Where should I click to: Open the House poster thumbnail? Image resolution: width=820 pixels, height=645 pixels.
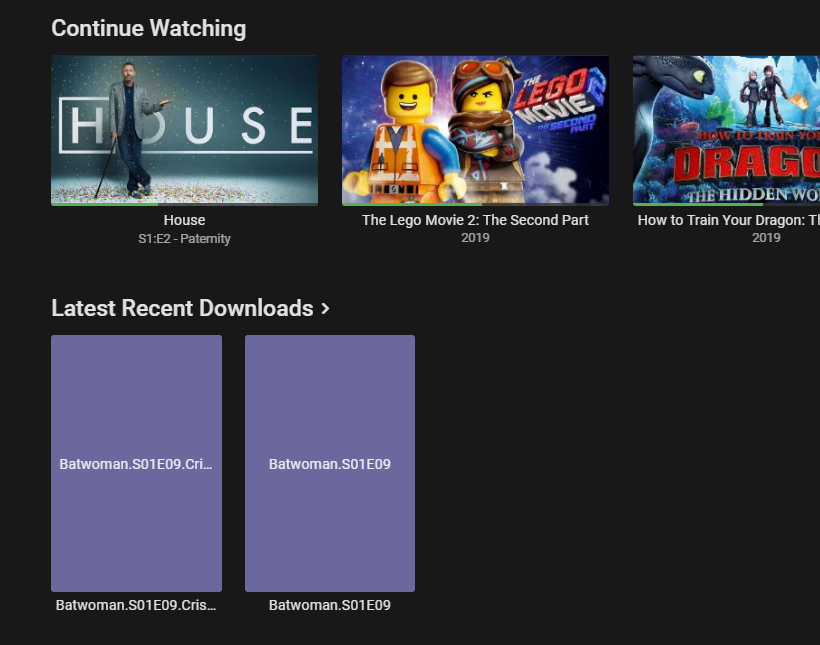point(184,130)
